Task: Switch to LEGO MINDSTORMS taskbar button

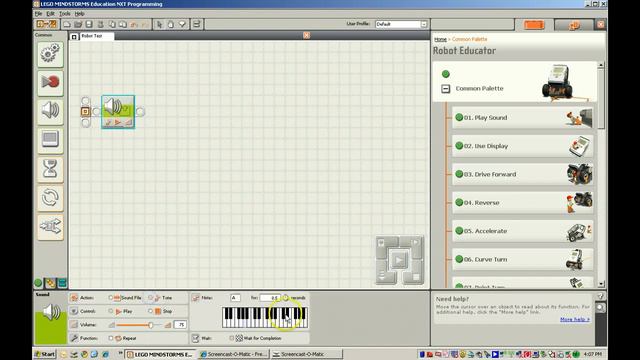Action: pos(160,354)
